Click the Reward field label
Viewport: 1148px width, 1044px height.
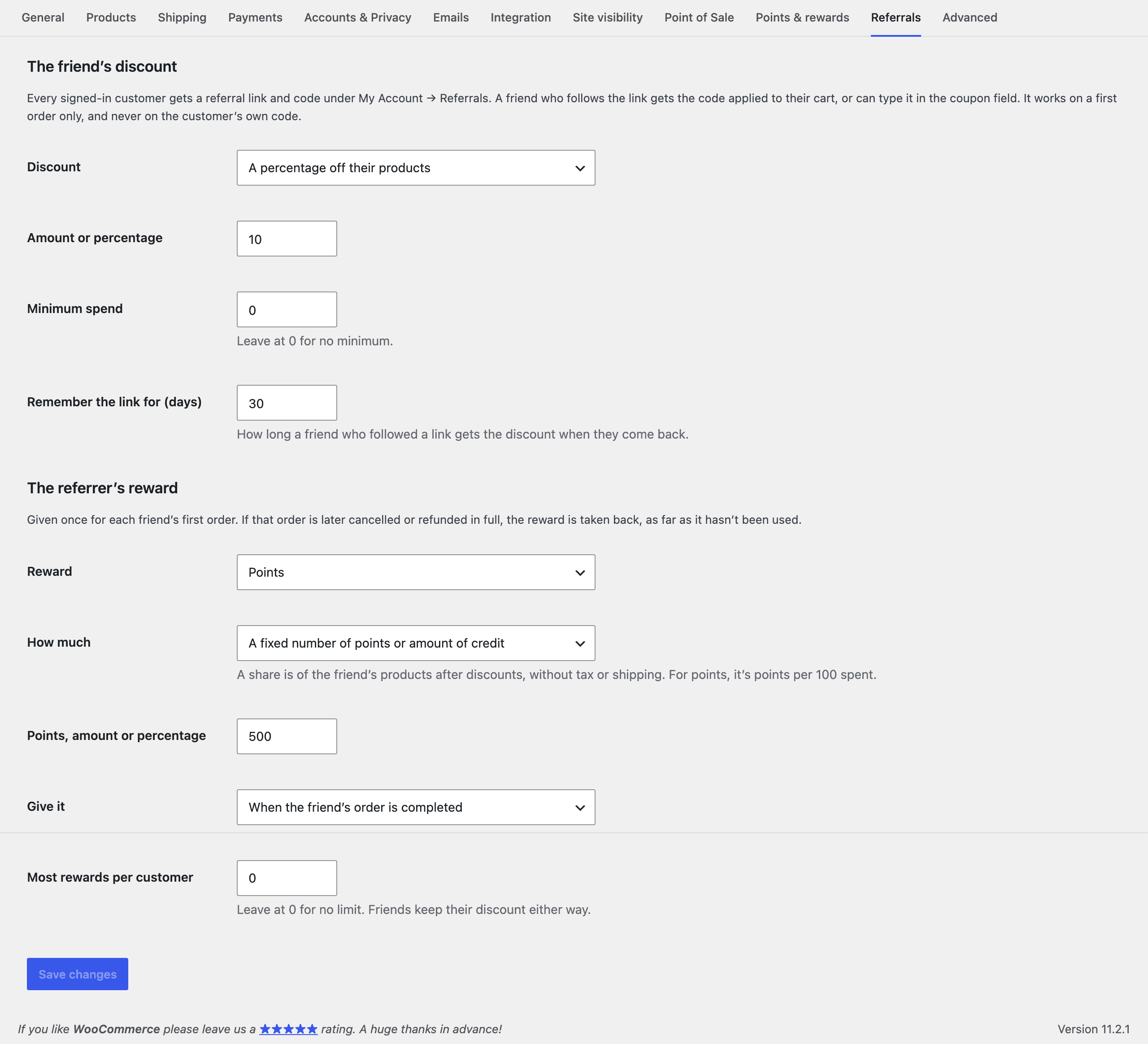49,571
